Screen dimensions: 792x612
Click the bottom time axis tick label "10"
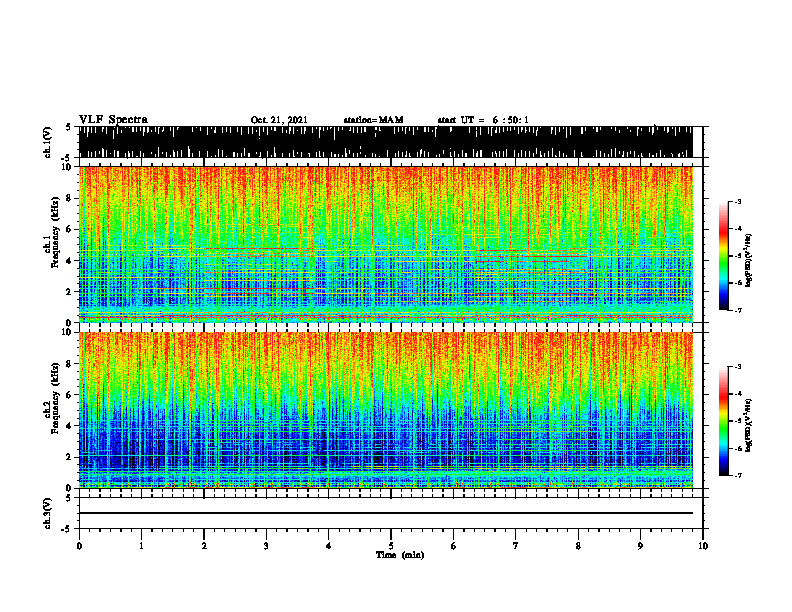pyautogui.click(x=703, y=546)
